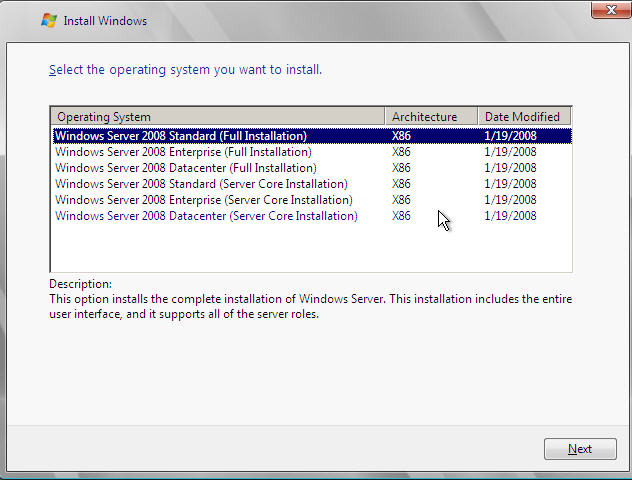Click 1/19/2008 in the Datacenter (Full Installation) row
Screen dimensions: 632x480
(510, 168)
